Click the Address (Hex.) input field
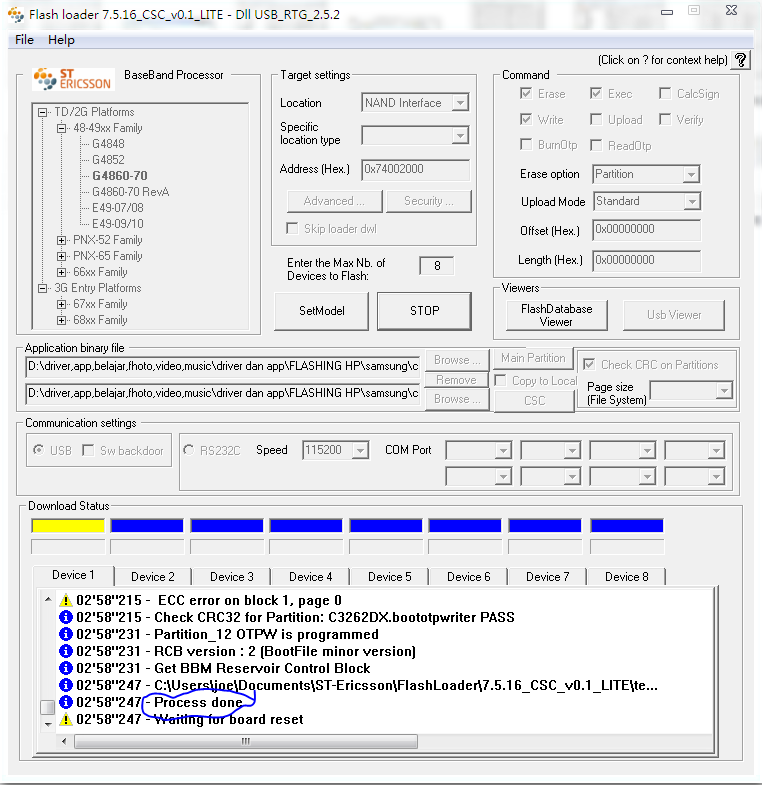The height and width of the screenshot is (785, 762). tap(416, 169)
